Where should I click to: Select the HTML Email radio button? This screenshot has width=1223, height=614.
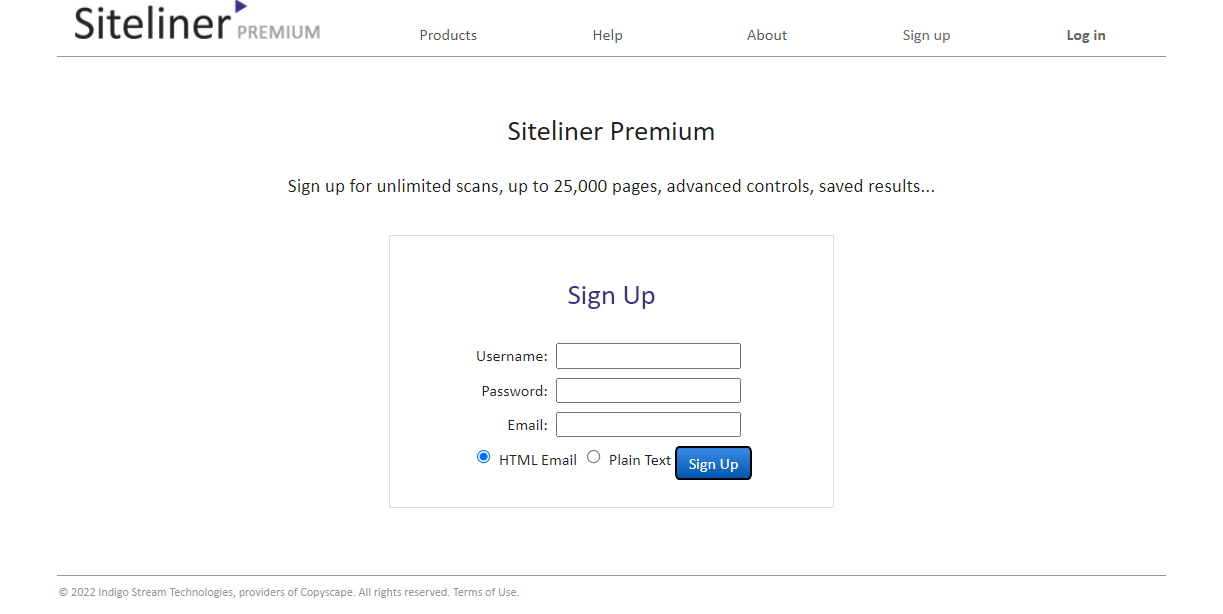[484, 457]
